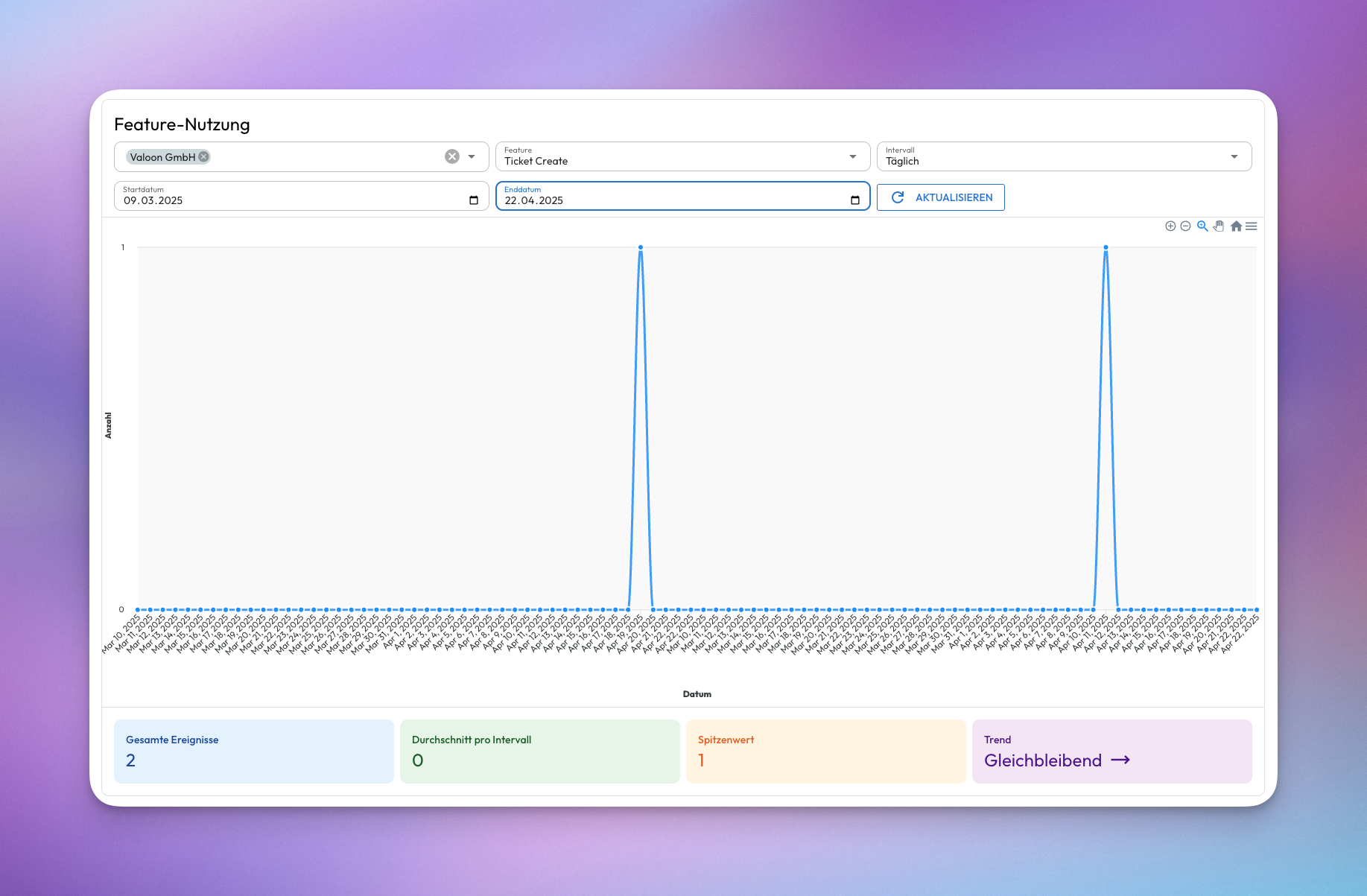Open the Feature dropdown showing Ticket Create
This screenshot has width=1367, height=896.
(853, 156)
